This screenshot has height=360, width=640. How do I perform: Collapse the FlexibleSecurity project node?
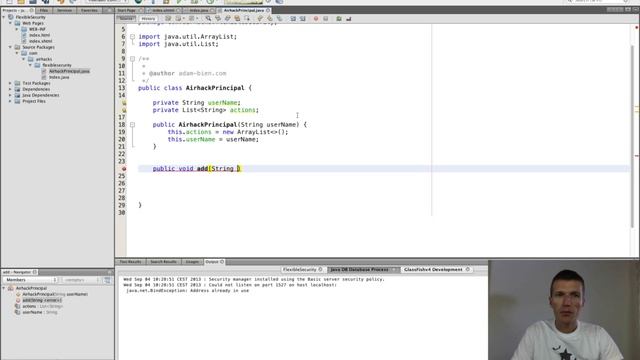pos(4,17)
